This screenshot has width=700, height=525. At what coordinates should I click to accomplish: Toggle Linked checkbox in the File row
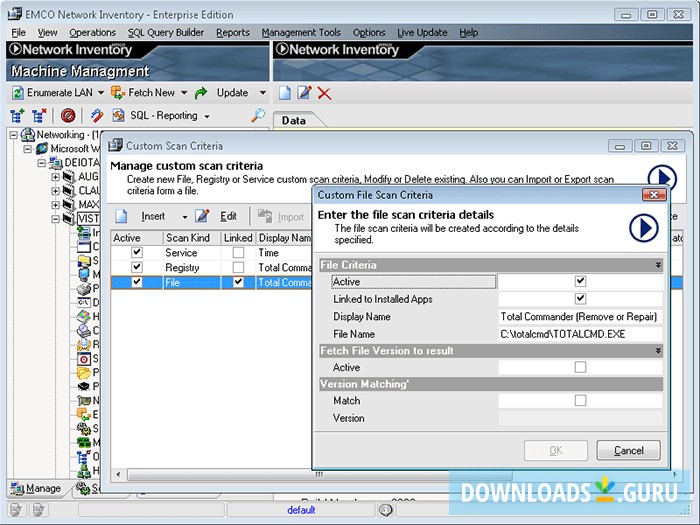238,282
